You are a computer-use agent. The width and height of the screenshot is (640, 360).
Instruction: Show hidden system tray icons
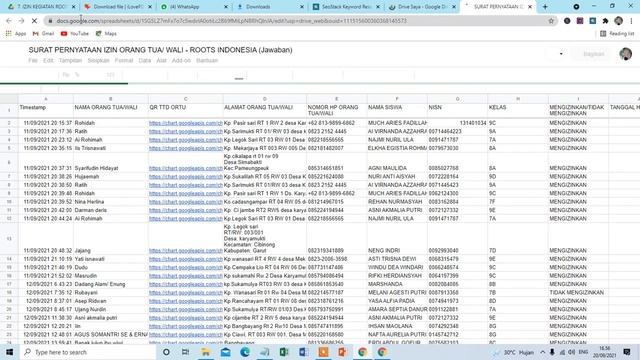click(543, 352)
